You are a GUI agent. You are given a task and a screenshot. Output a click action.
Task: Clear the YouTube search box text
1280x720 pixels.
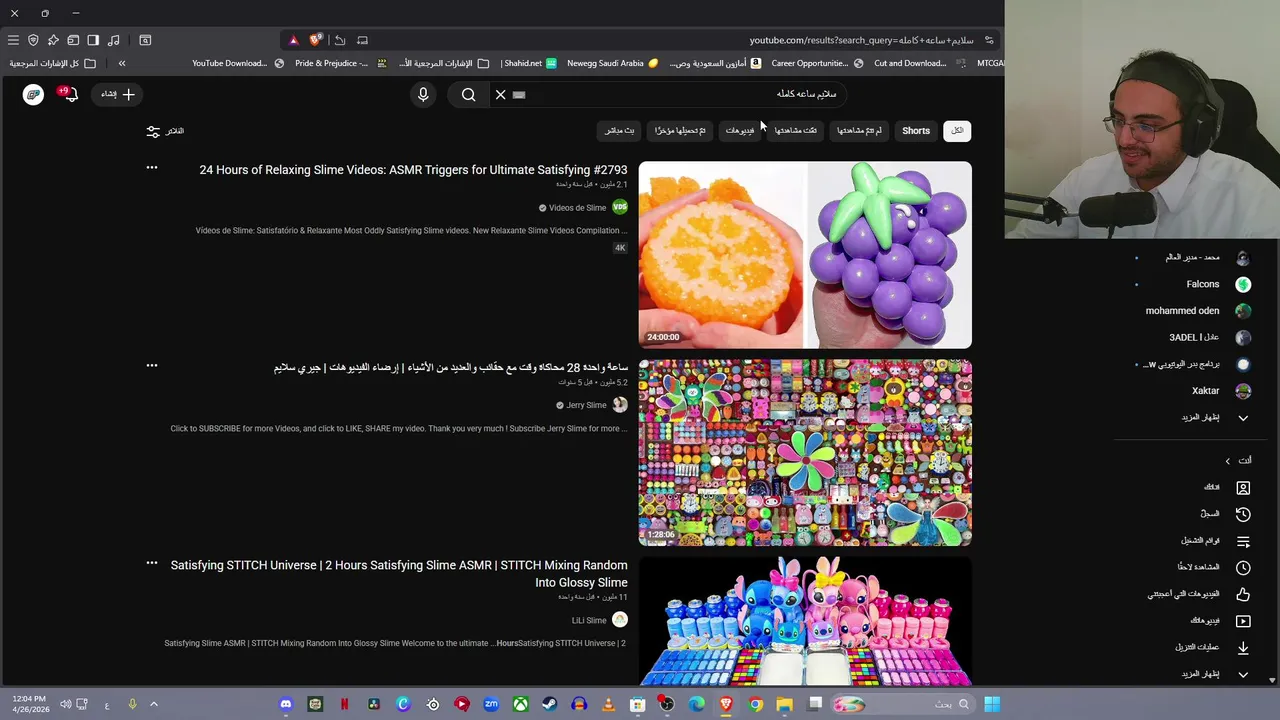pos(500,94)
